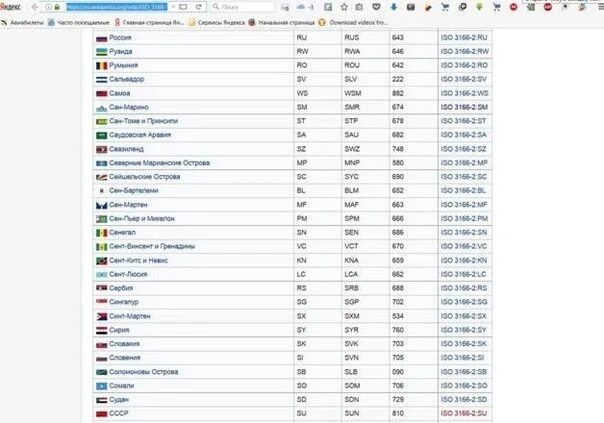604x423 pixels.
Task: Click the СССР red flag icon
Action: tap(101, 414)
